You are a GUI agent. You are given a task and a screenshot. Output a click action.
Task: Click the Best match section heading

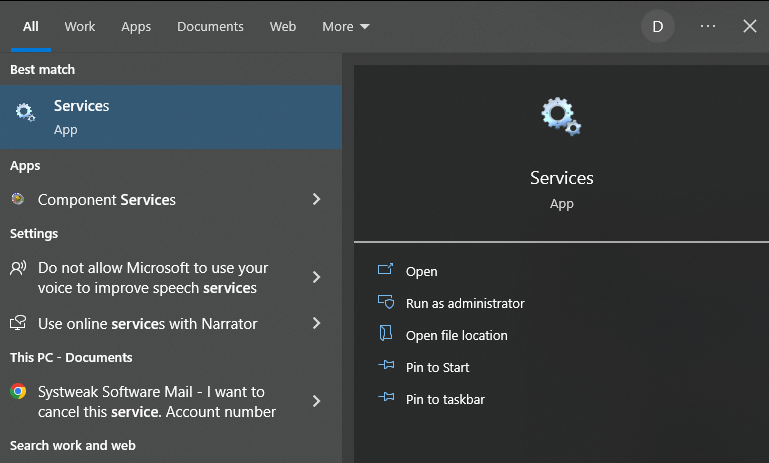[x=43, y=70]
